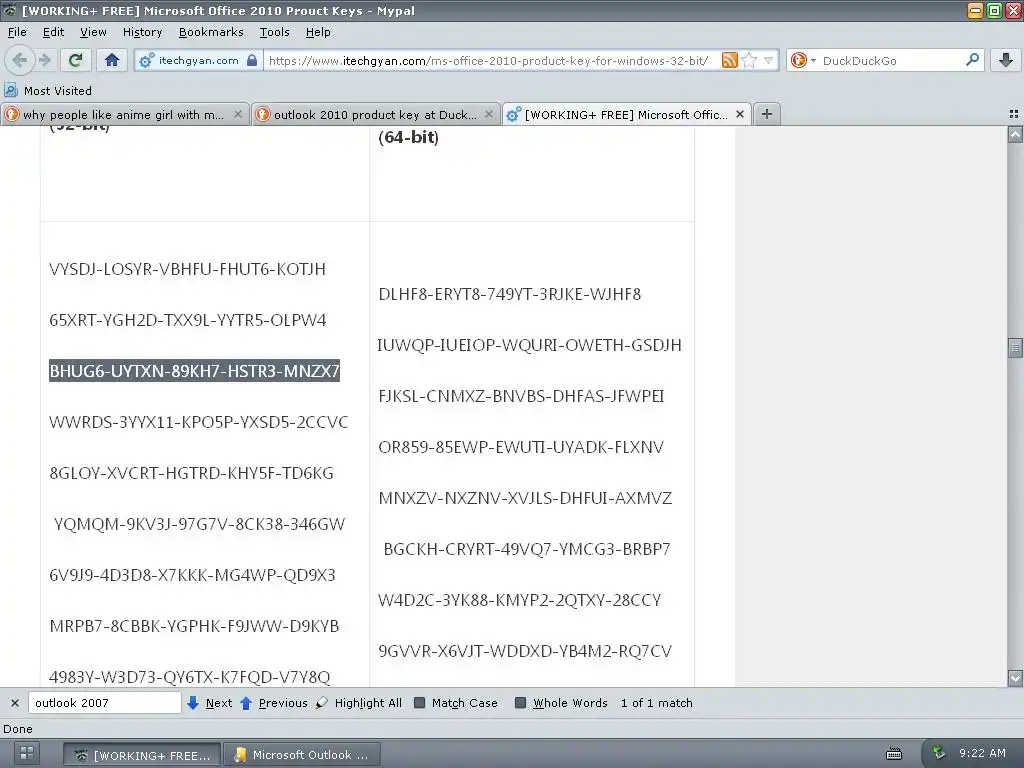The image size is (1024, 768).
Task: Switch to the anime girl search tab
Action: (x=124, y=114)
